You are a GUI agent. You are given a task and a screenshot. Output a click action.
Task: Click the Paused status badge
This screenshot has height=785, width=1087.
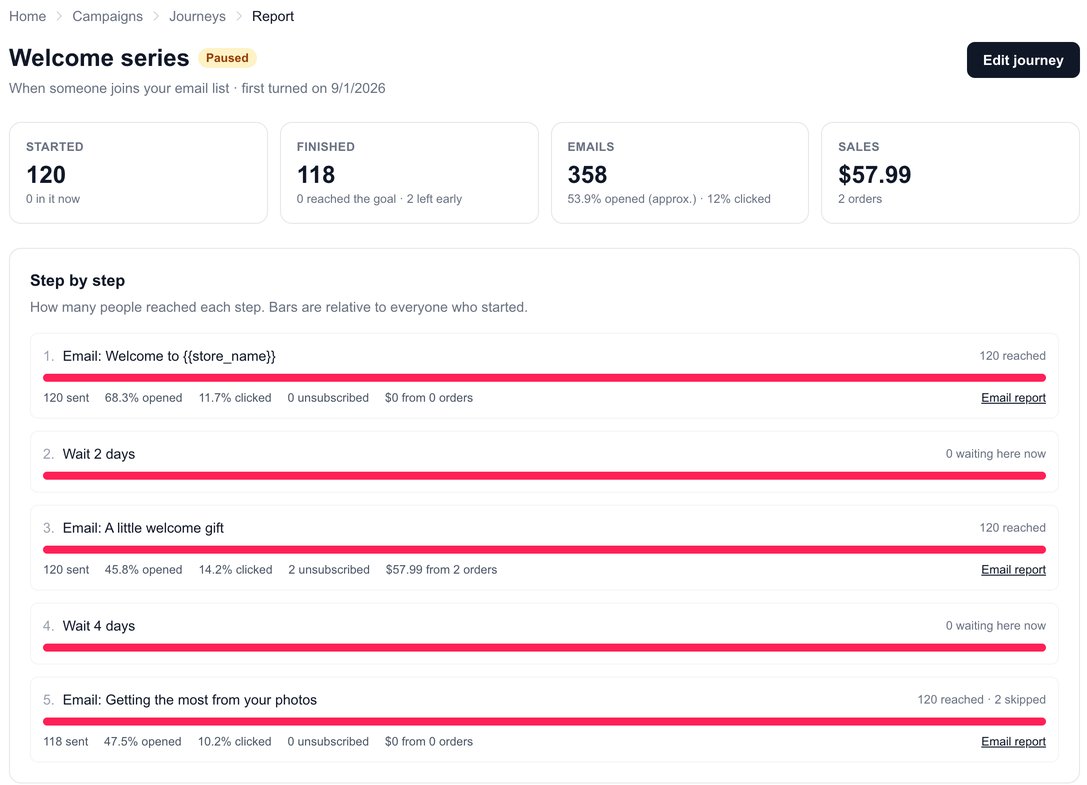tap(227, 58)
